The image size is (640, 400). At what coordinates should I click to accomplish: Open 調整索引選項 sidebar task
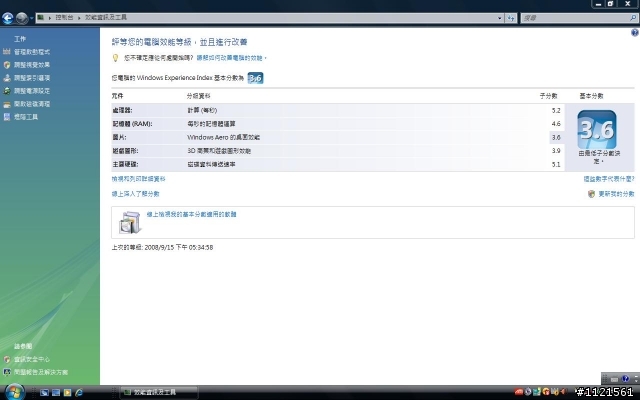[32, 78]
